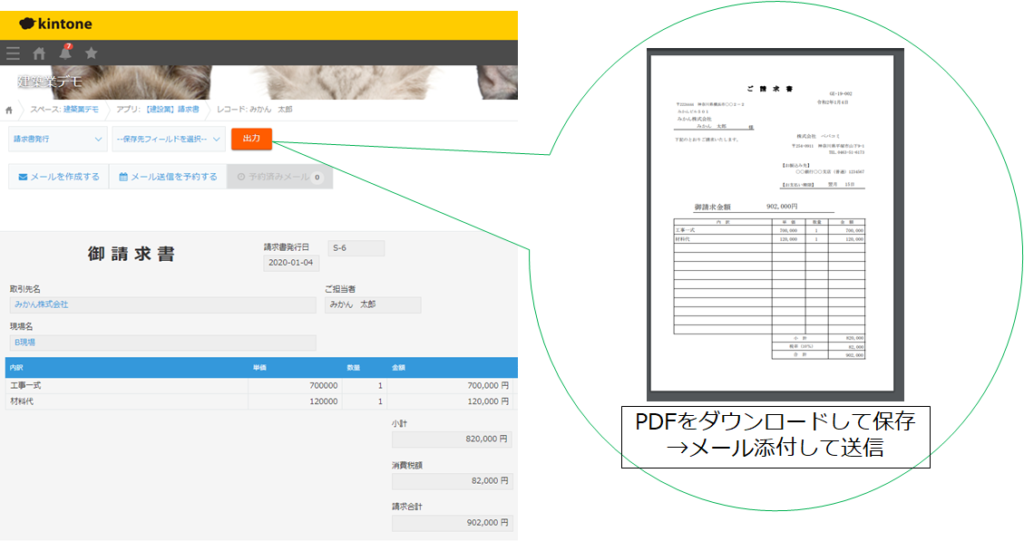This screenshot has height=541, width=1024.
Task: Open the 【建設業】請求書 app breadcrumb link
Action: (172, 109)
